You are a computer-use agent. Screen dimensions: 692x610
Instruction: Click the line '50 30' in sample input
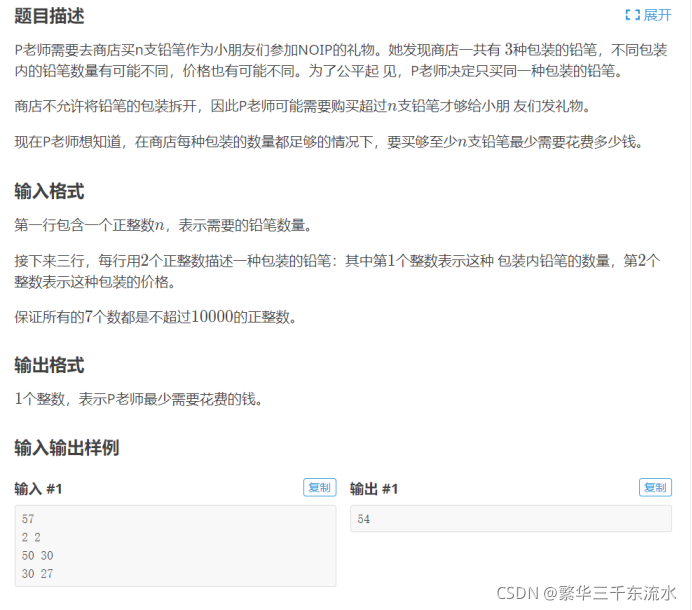pos(38,555)
